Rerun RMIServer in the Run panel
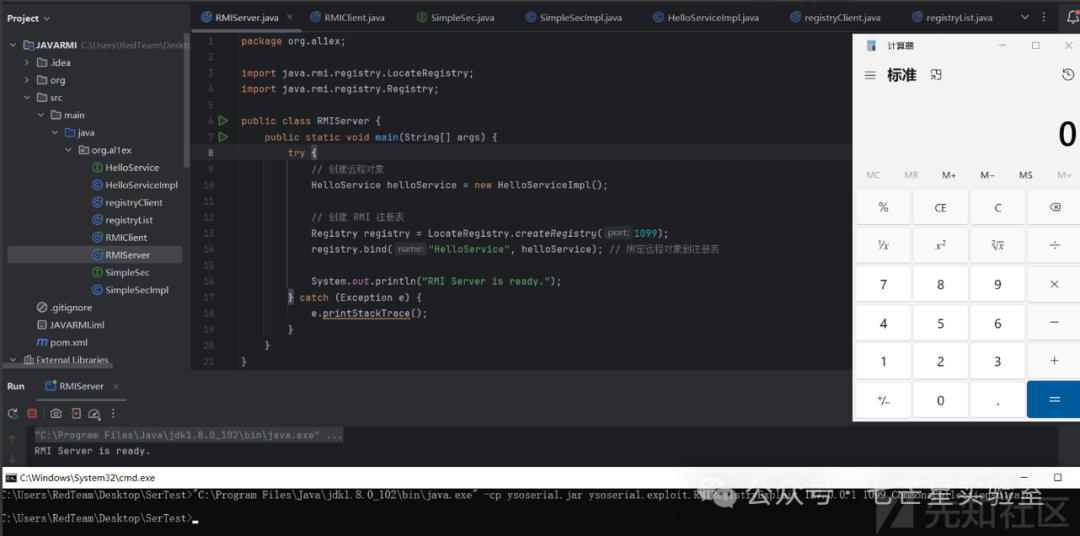1080x536 pixels. (x=12, y=413)
